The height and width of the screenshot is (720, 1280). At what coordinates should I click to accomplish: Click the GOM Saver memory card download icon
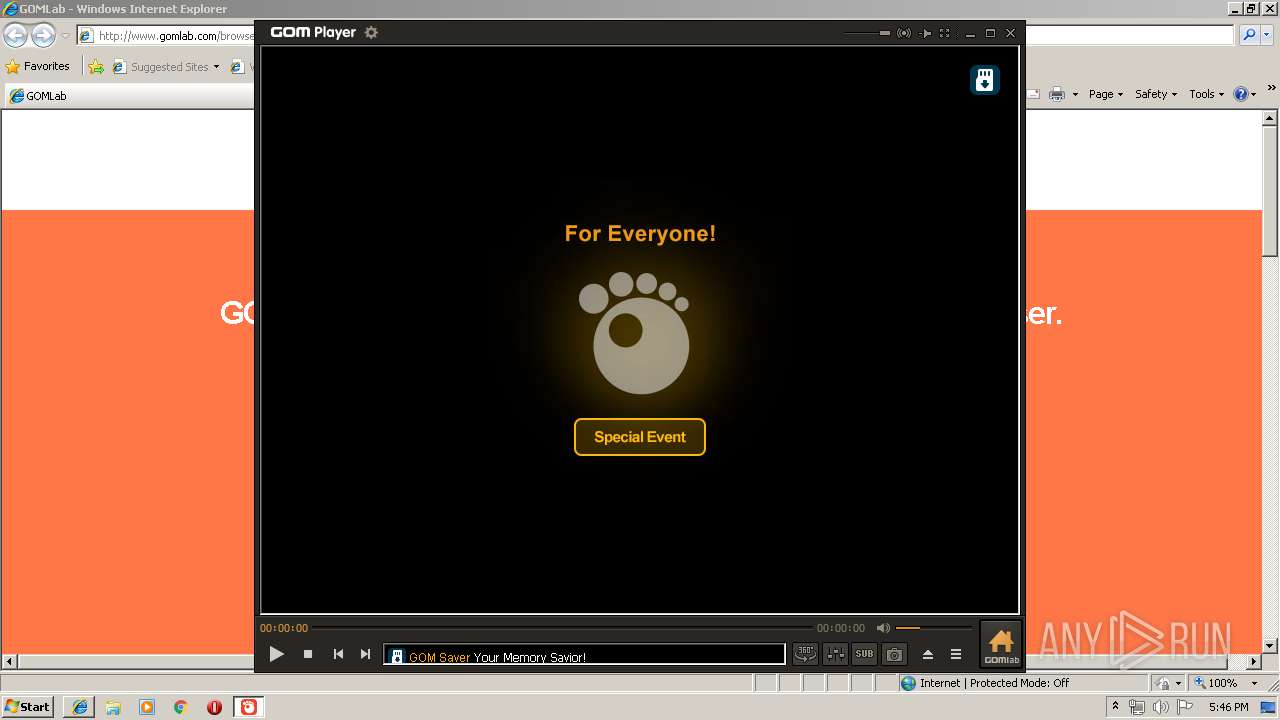coord(985,80)
